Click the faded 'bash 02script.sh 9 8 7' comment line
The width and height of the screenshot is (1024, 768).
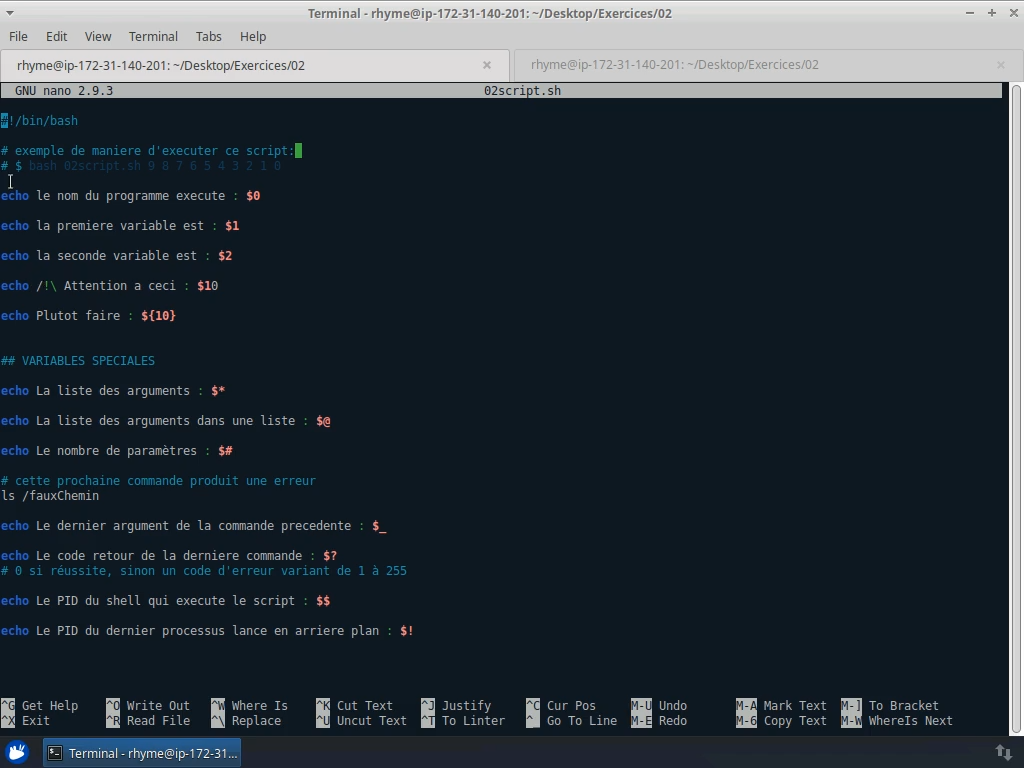click(x=141, y=166)
